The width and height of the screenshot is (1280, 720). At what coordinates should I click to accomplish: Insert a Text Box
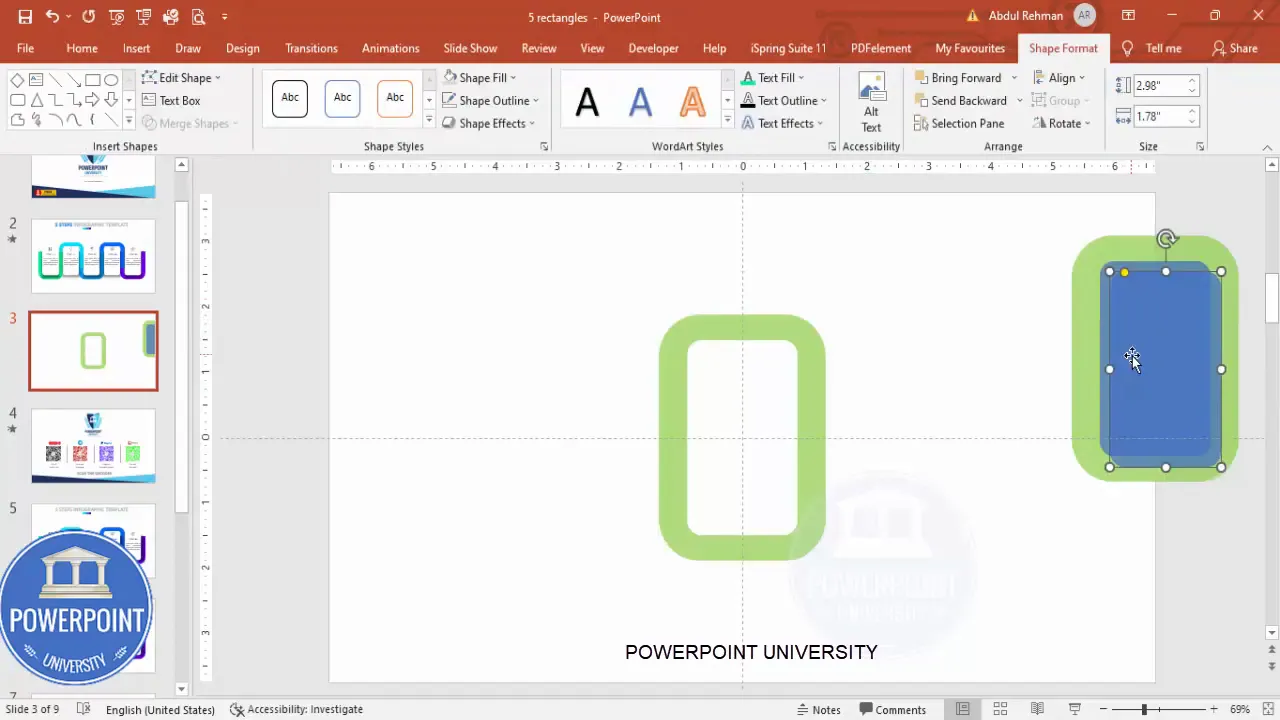[x=171, y=100]
